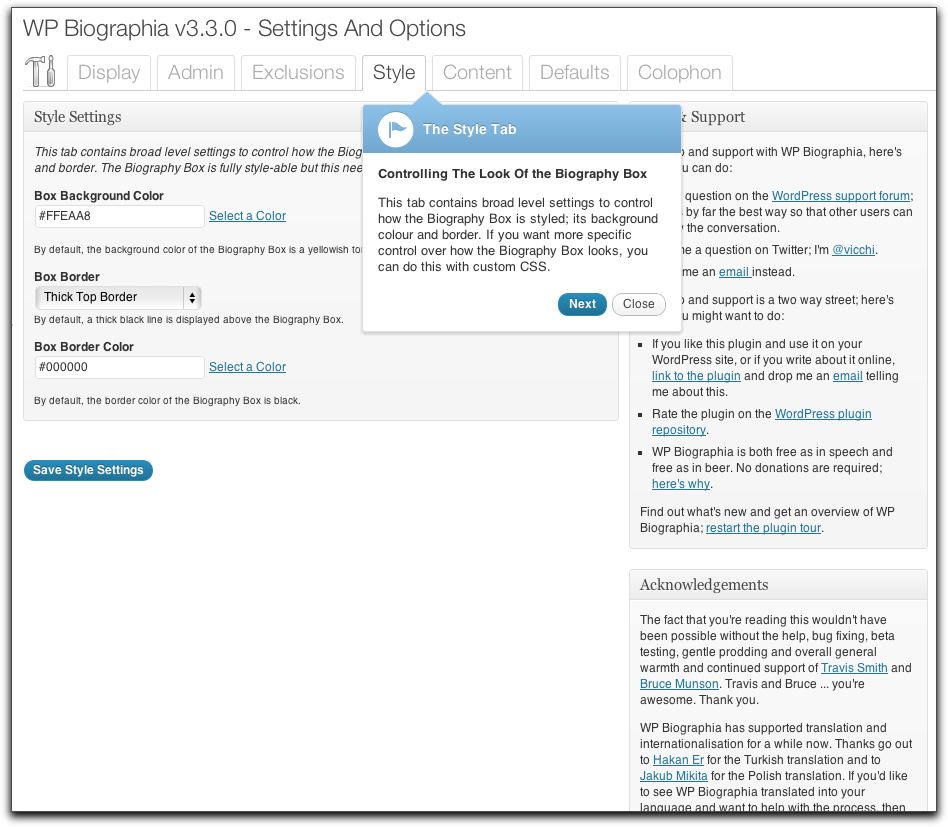Select a Color for Box Background

point(247,216)
